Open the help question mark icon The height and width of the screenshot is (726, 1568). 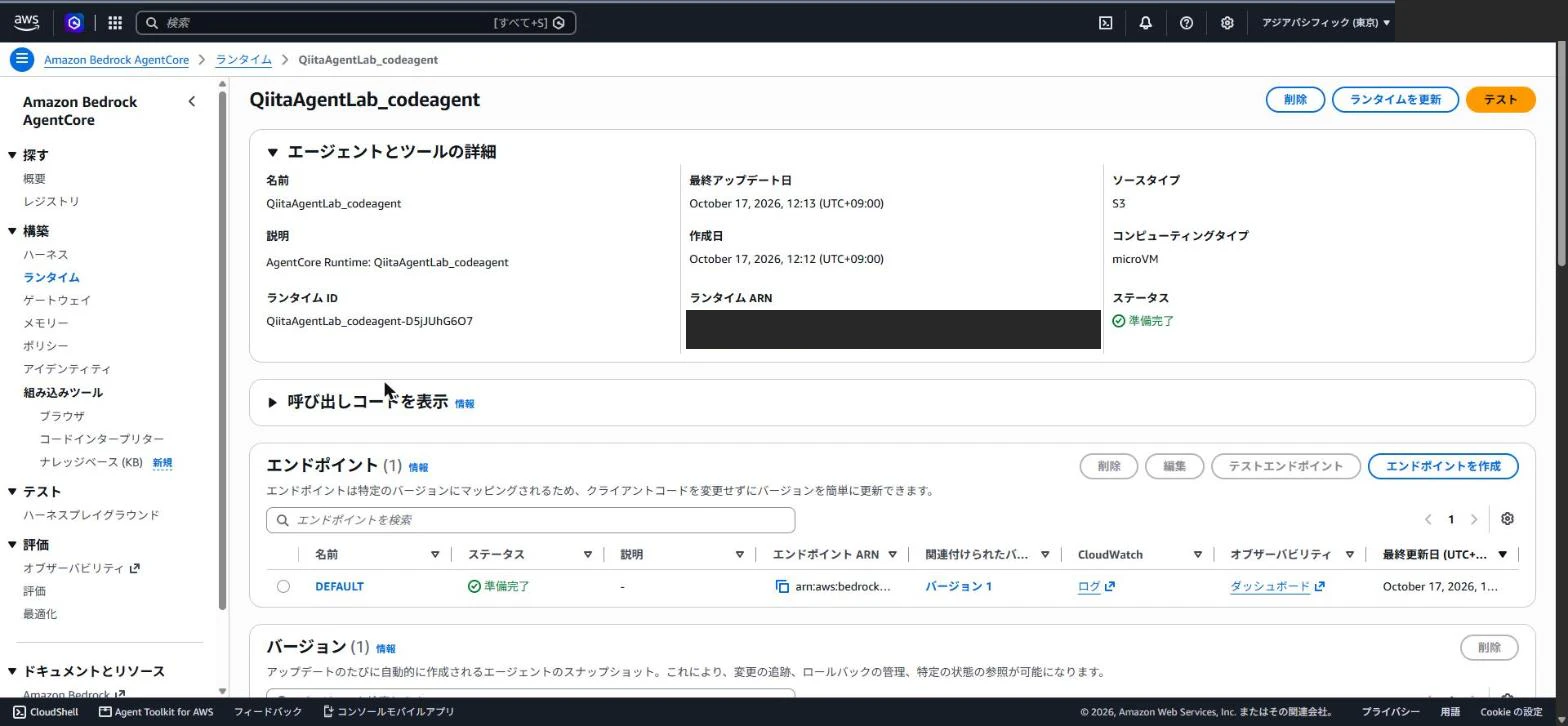coord(1186,22)
